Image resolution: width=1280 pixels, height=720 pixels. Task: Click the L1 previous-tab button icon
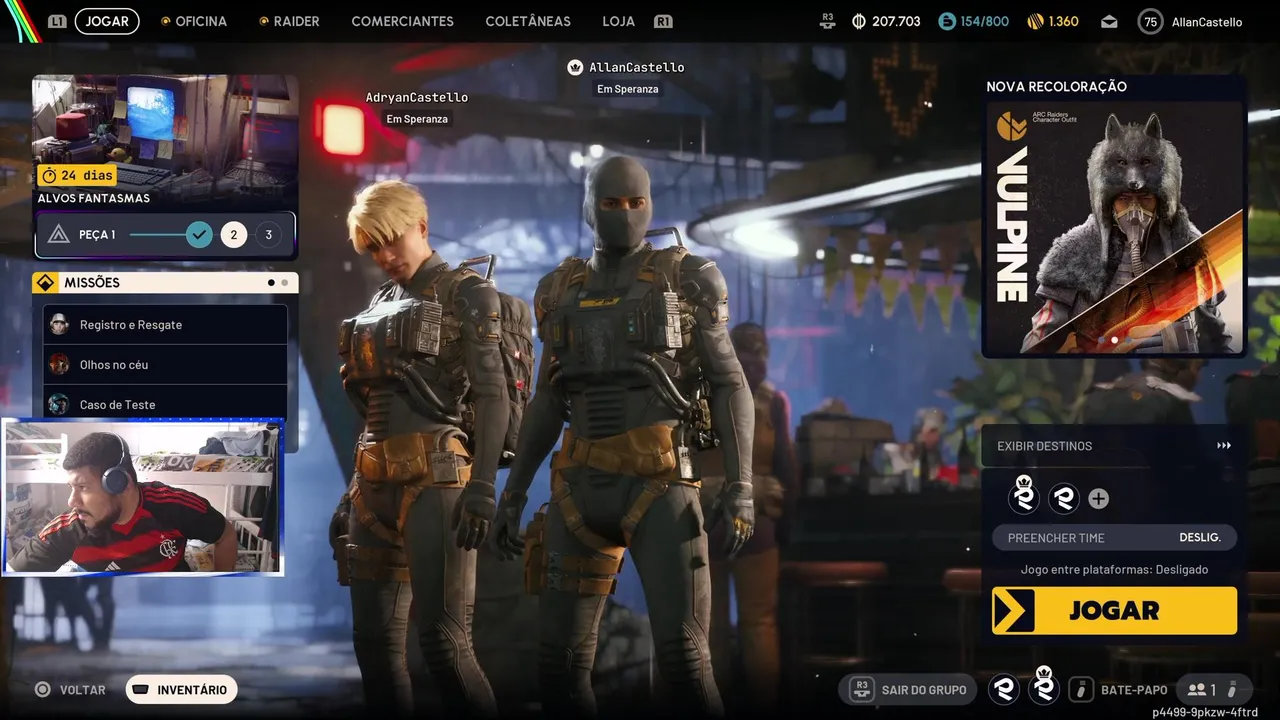(x=57, y=21)
